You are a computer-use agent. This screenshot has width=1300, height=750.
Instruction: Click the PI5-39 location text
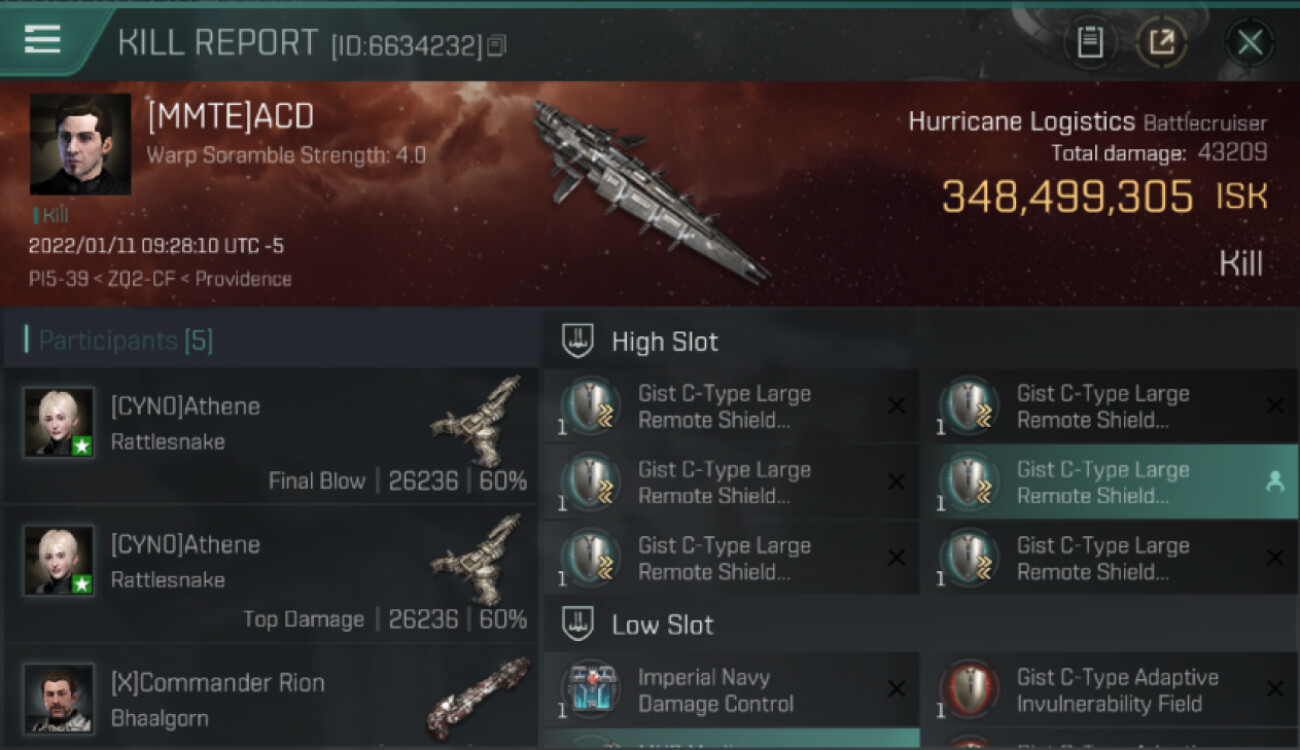(58, 279)
